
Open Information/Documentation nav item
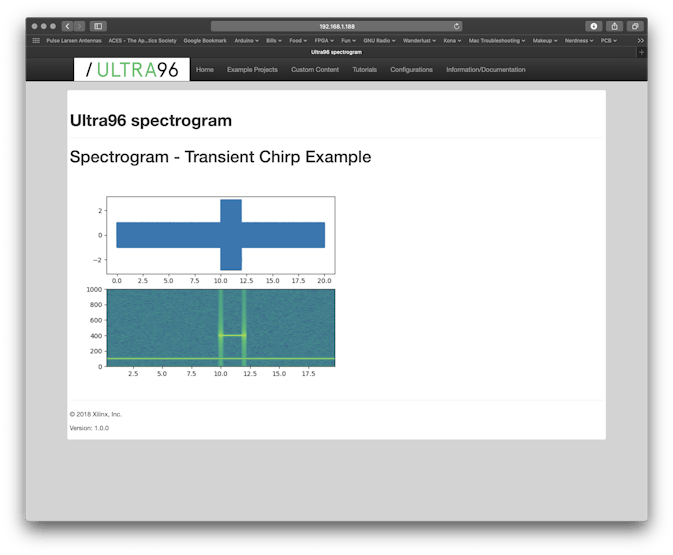pos(485,70)
